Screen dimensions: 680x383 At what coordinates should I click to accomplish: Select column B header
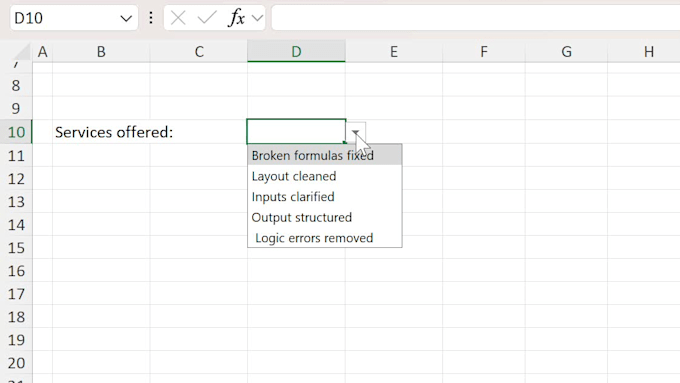101,52
